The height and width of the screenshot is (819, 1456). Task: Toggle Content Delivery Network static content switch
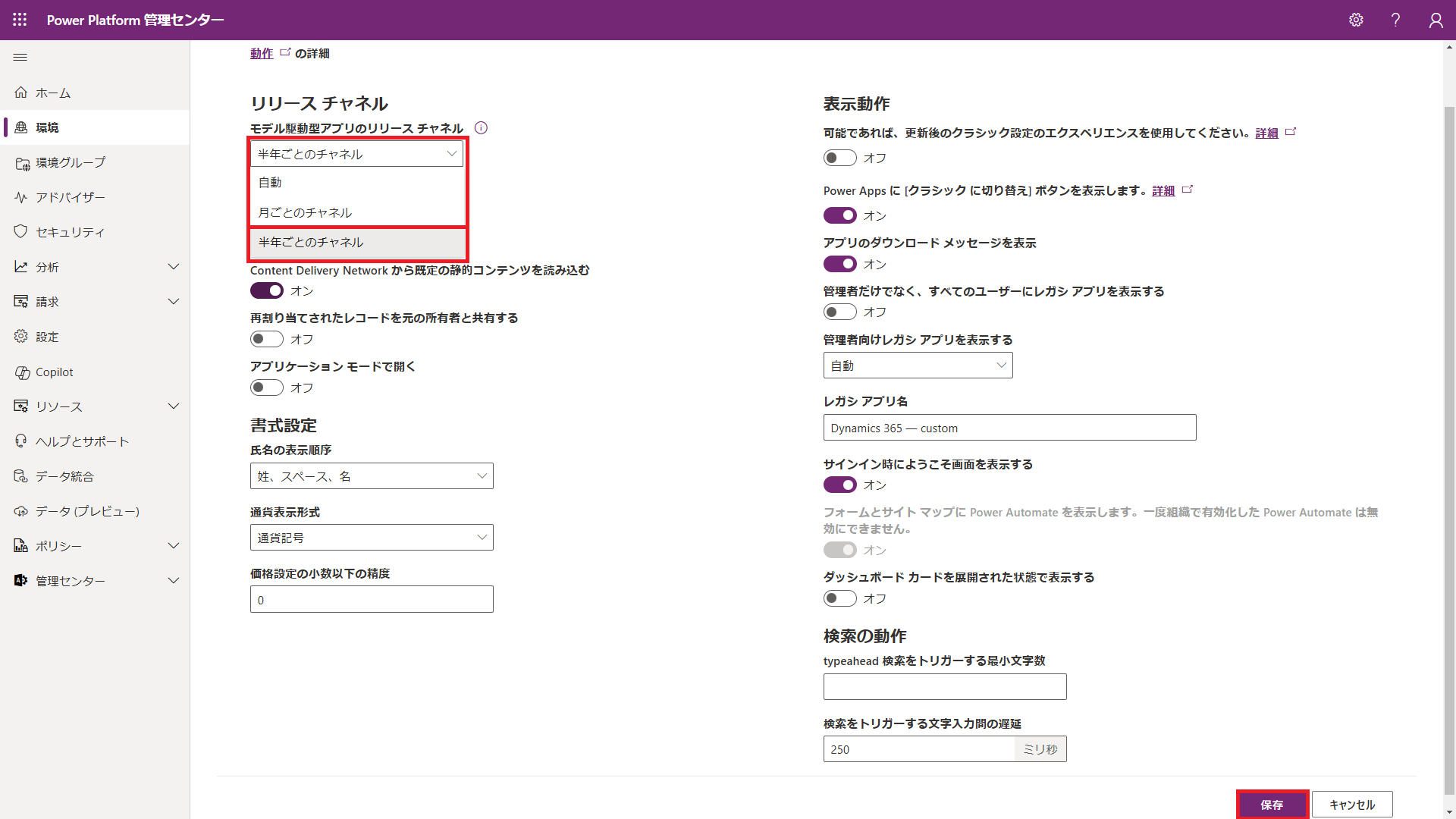[x=267, y=290]
